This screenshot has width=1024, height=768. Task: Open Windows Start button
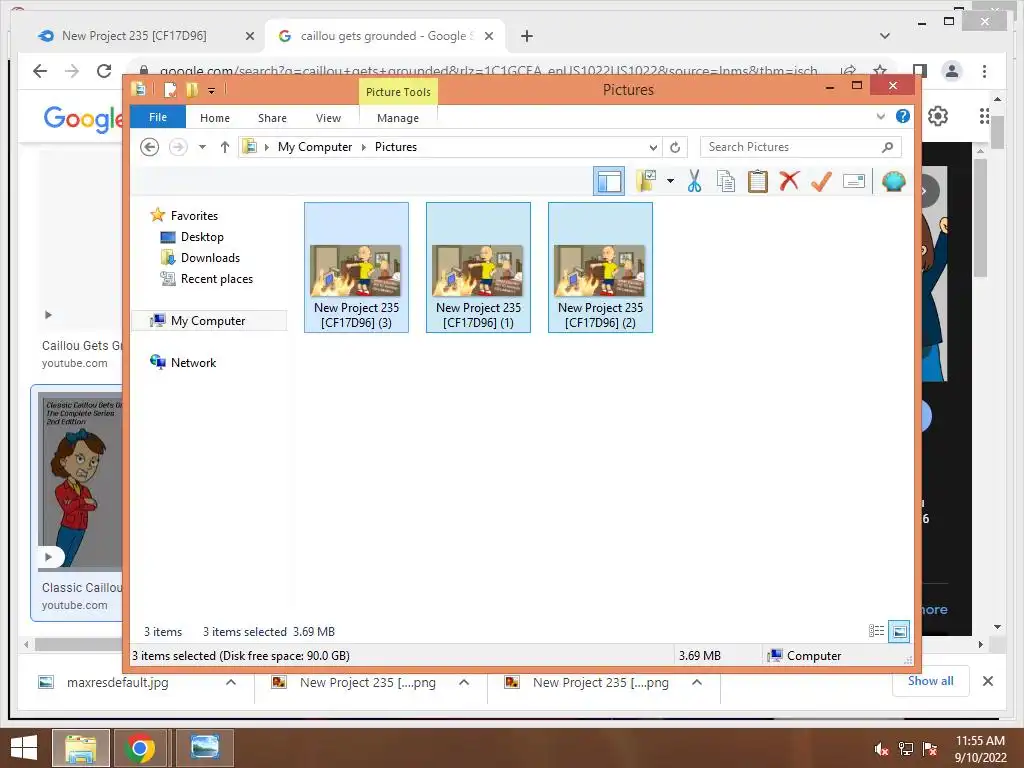coord(24,748)
